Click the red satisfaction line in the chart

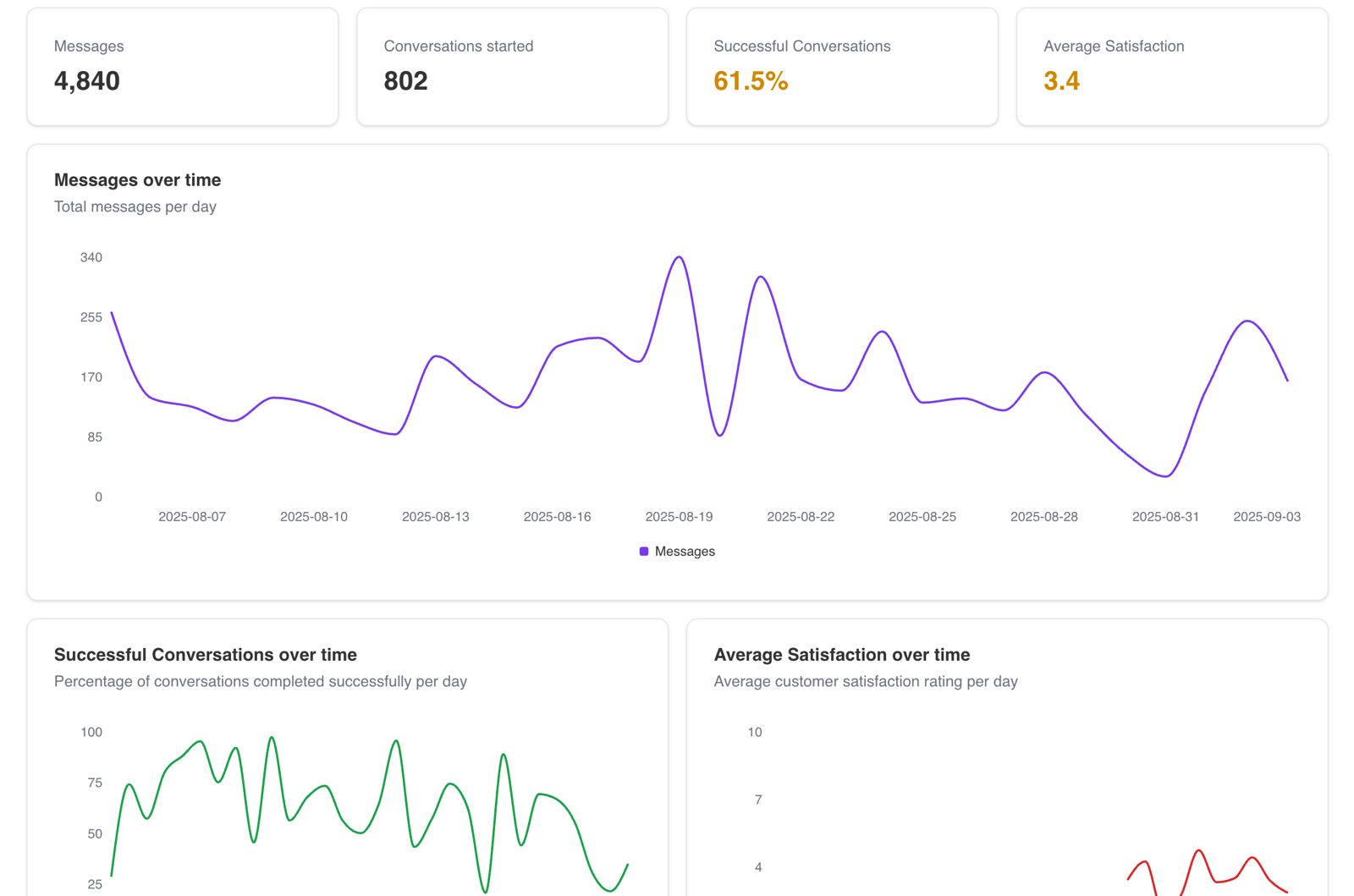point(1198,851)
